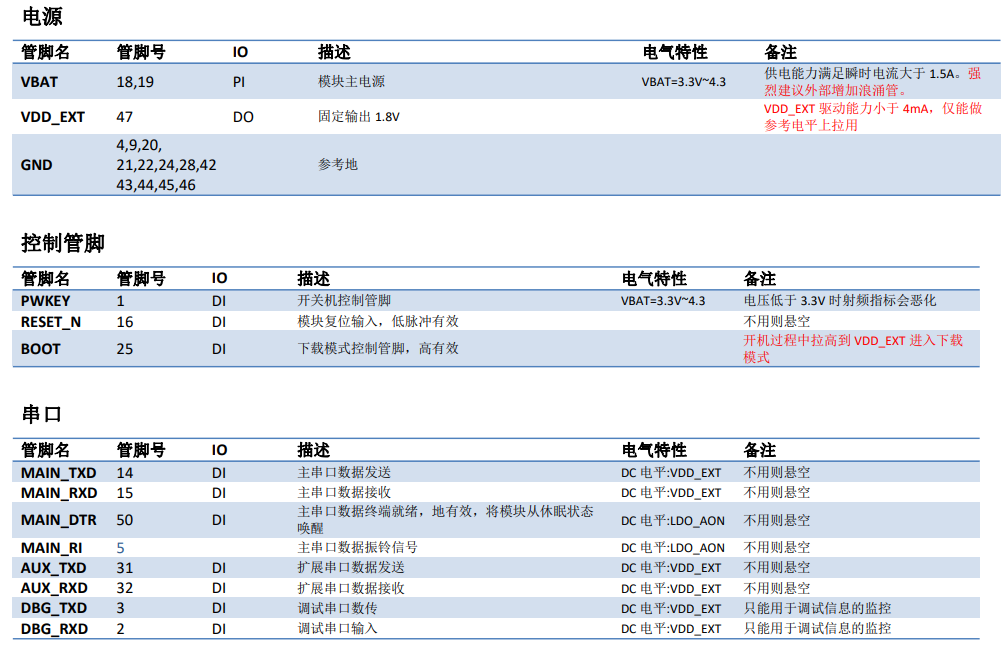1003x650 pixels.
Task: Click the 不用则悬空 note in RESET_N row
Action: [x=777, y=321]
